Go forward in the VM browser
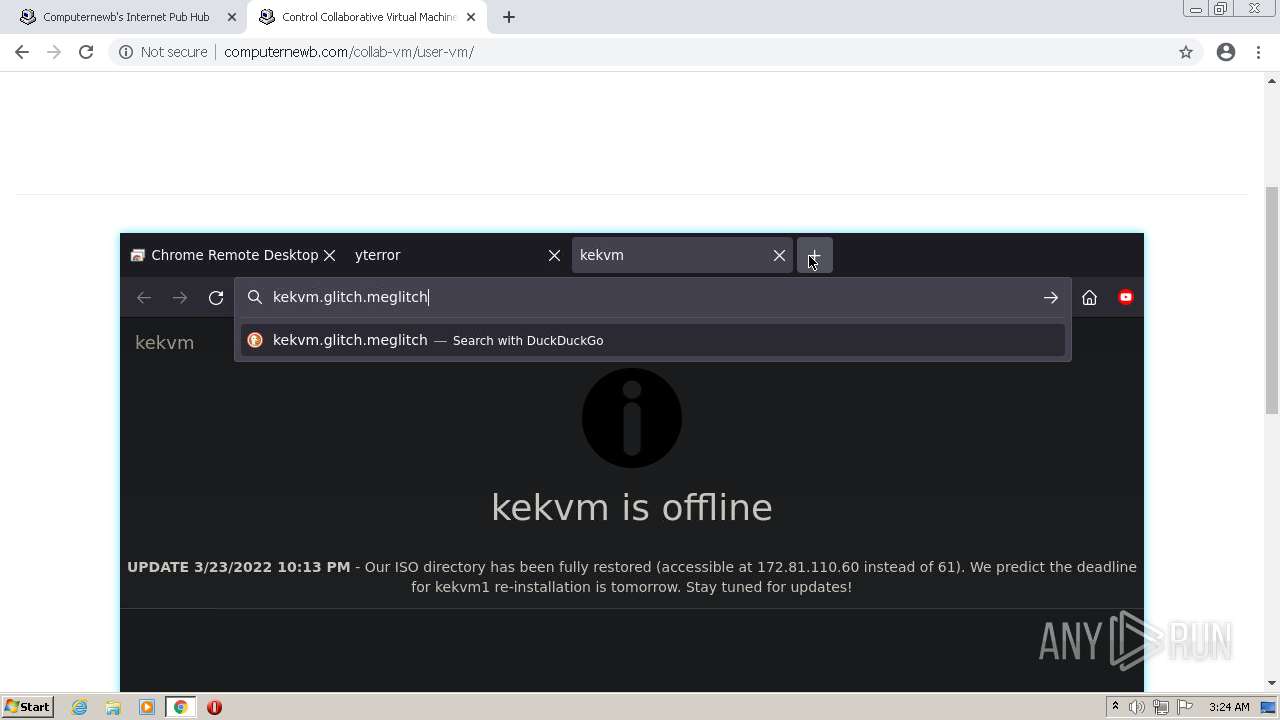Viewport: 1280px width, 720px height. 180,297
